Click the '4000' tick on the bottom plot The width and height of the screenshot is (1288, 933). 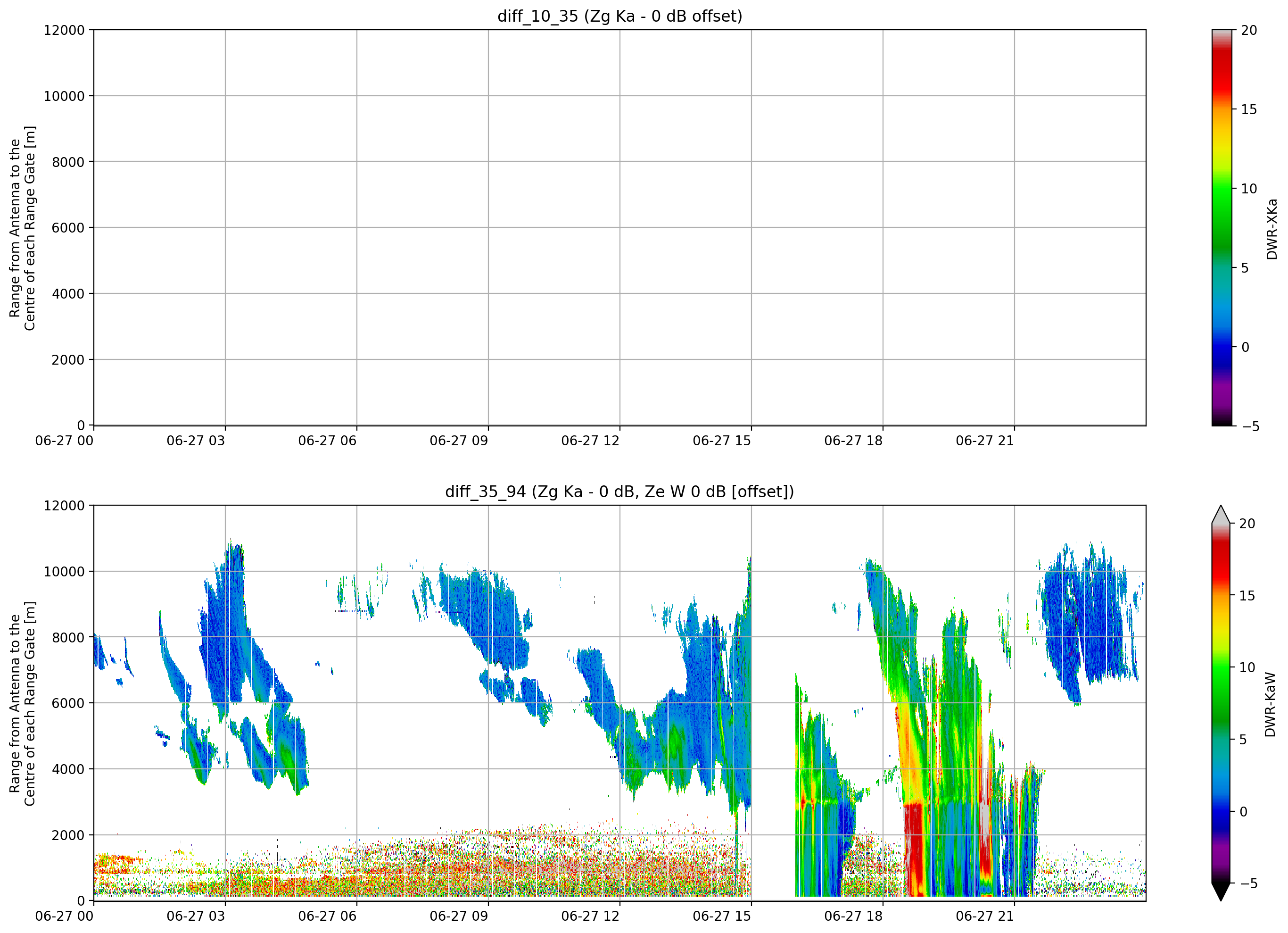point(68,769)
